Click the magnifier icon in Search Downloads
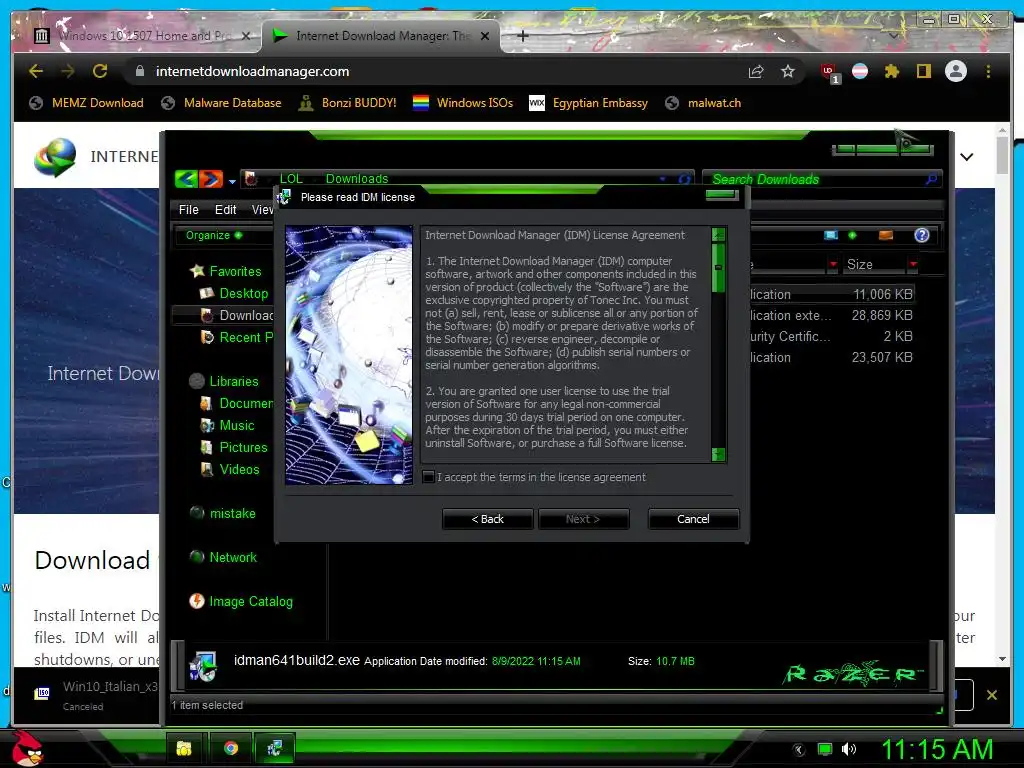 pos(931,178)
